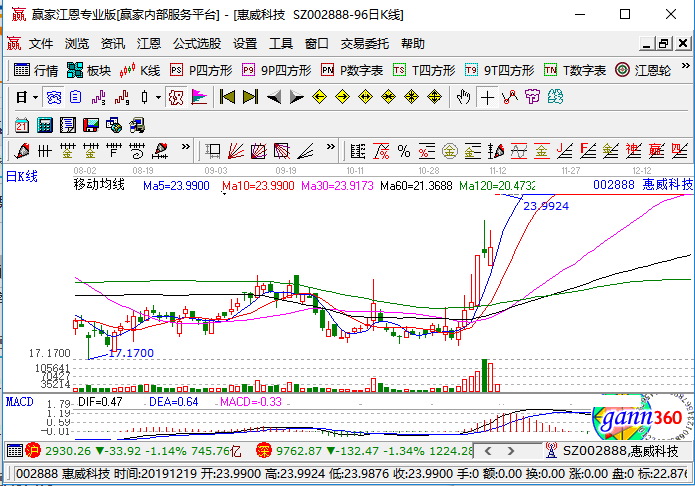The height and width of the screenshot is (486, 695).
Task: Expand the top toolbar overflow chevron
Action: 685,66
